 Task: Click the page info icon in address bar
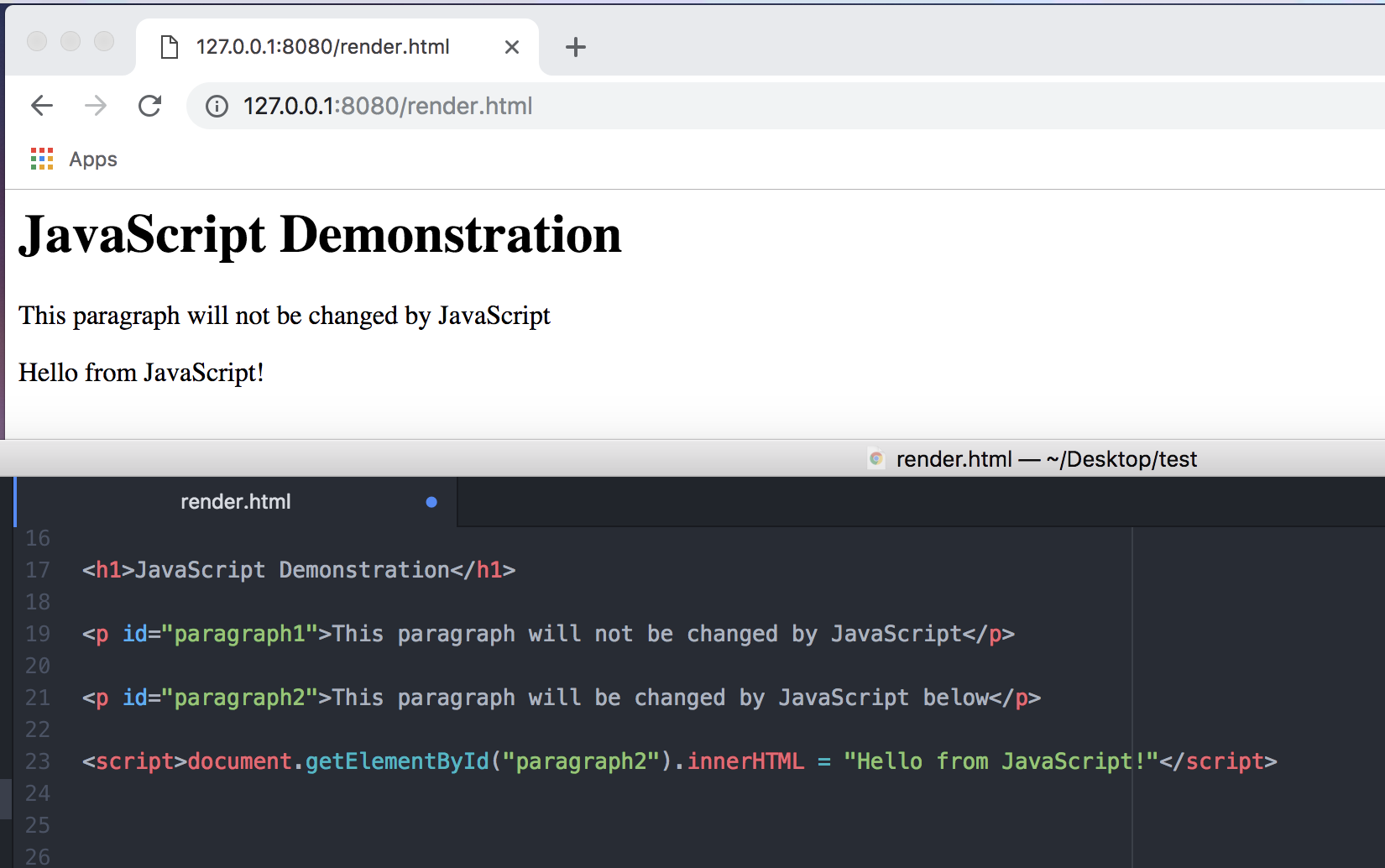[x=217, y=106]
